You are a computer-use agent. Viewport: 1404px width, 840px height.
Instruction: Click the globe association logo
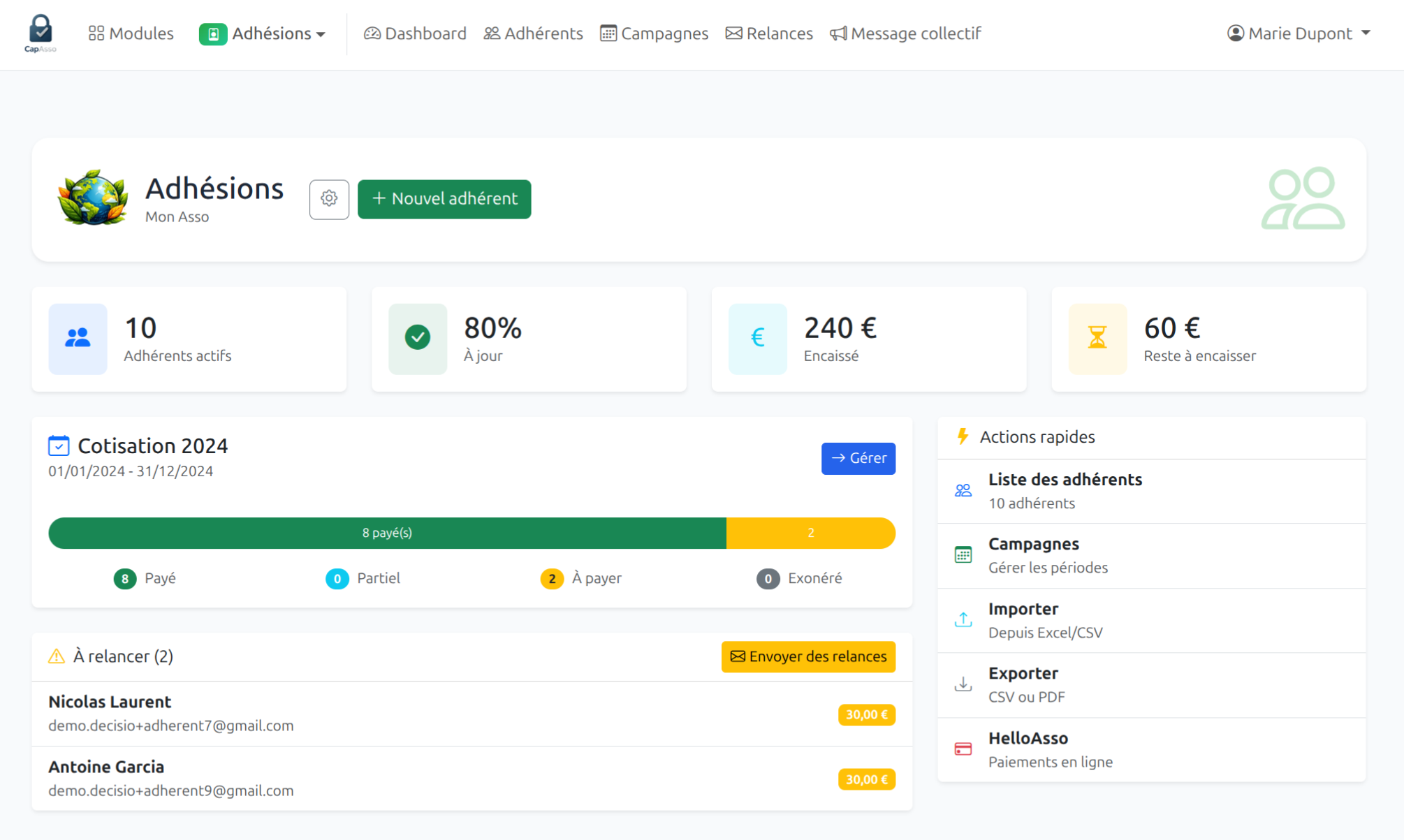(x=93, y=198)
